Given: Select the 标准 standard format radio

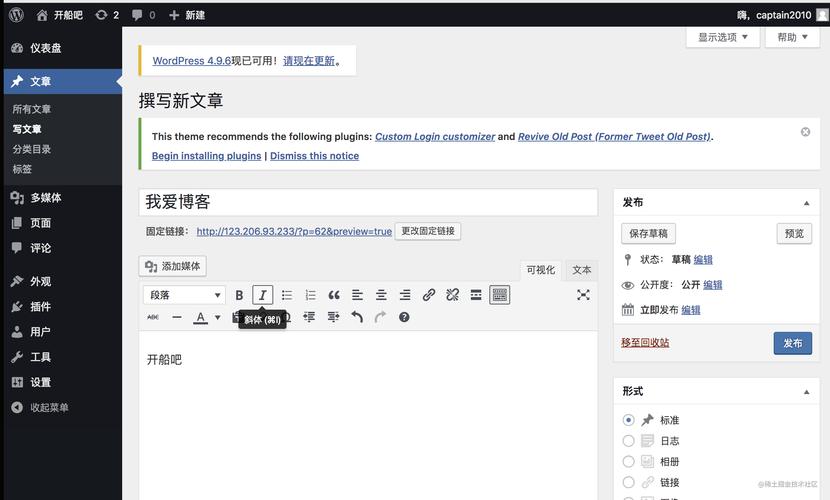Looking at the screenshot, I should tap(628, 420).
